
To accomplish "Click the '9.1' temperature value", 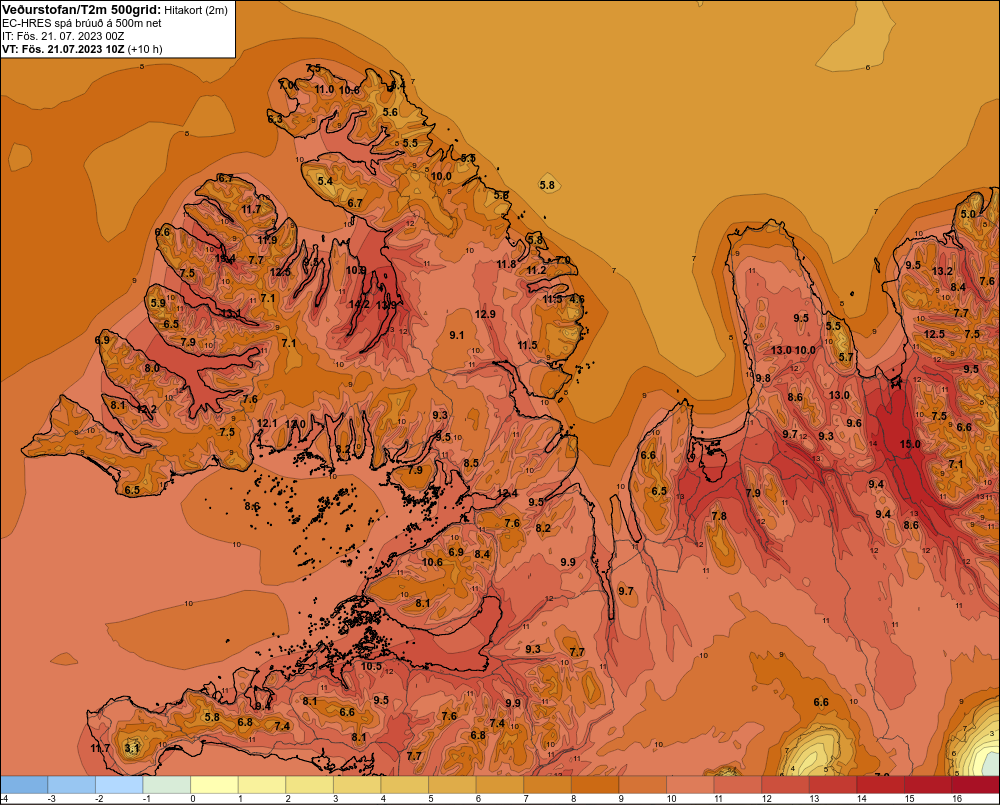I will tap(457, 336).
